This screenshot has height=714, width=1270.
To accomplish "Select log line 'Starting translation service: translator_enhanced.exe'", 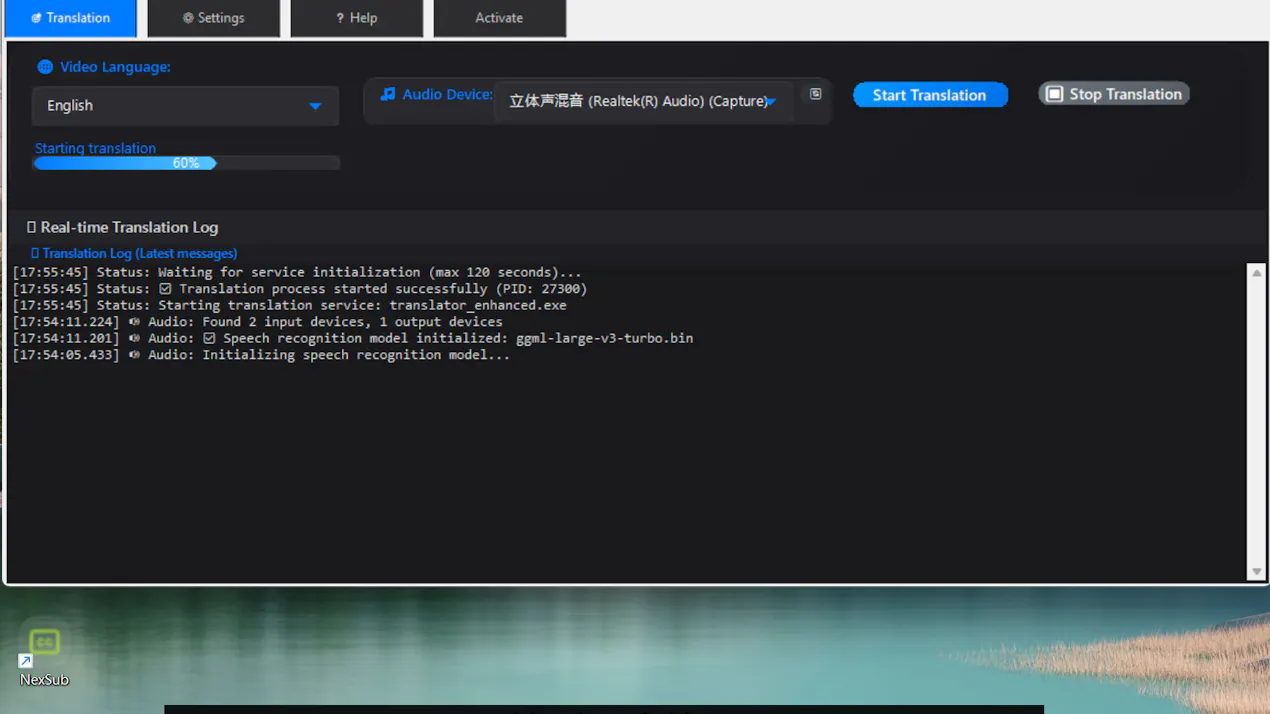I will coord(290,305).
